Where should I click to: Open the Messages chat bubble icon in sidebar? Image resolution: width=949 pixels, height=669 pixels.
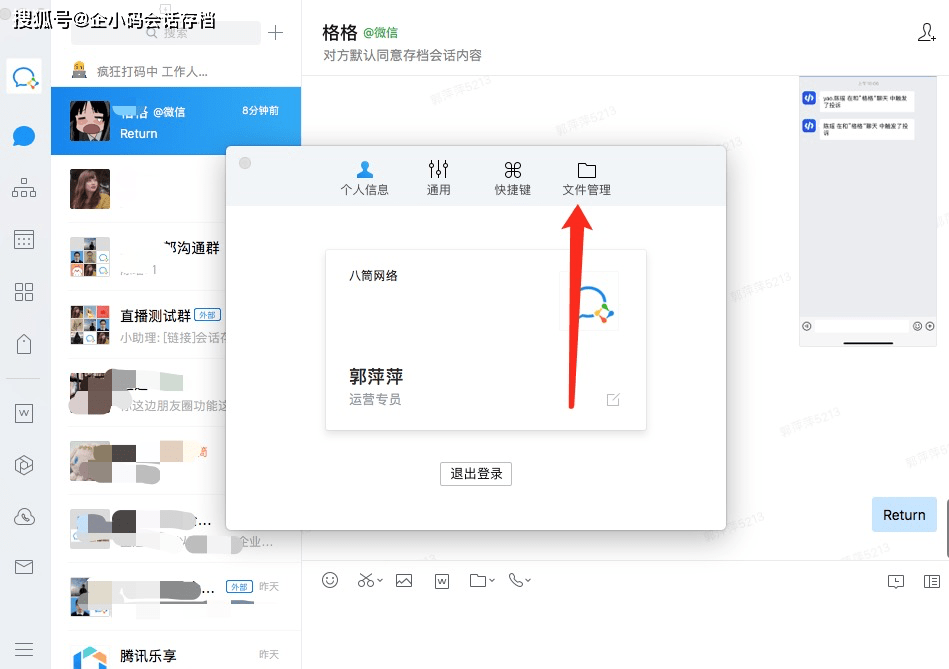point(24,136)
